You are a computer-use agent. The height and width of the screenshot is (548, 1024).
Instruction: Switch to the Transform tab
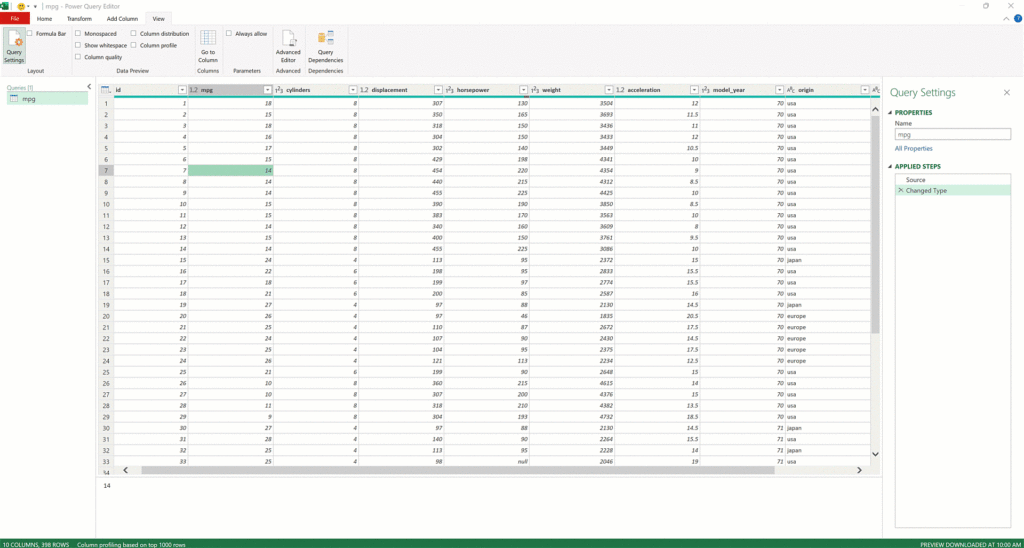click(x=79, y=18)
